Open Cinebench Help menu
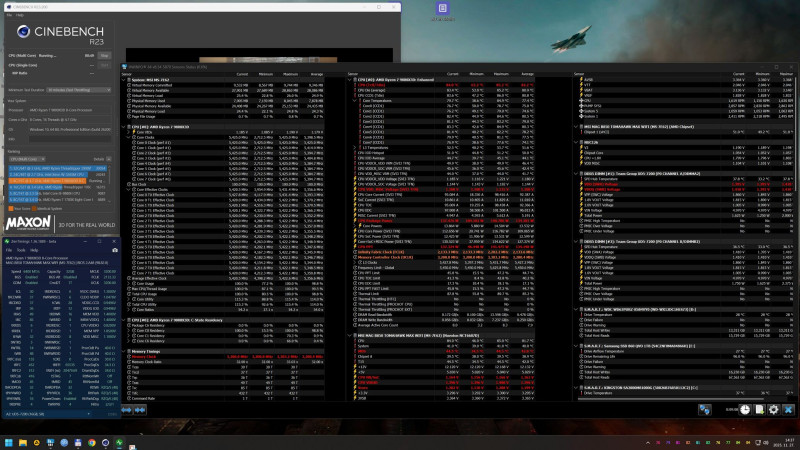This screenshot has height=450, width=800. pyautogui.click(x=19, y=15)
